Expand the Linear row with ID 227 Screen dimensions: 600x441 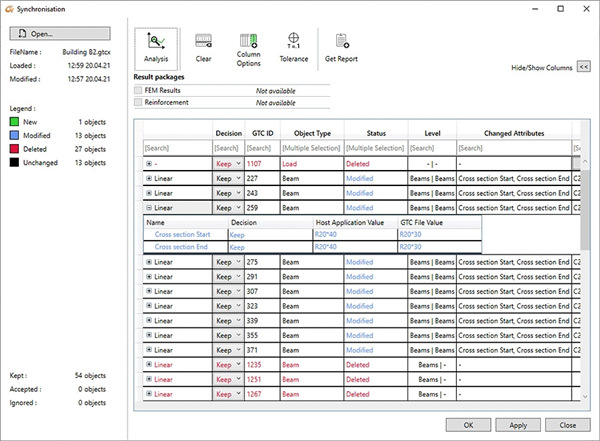click(x=150, y=178)
